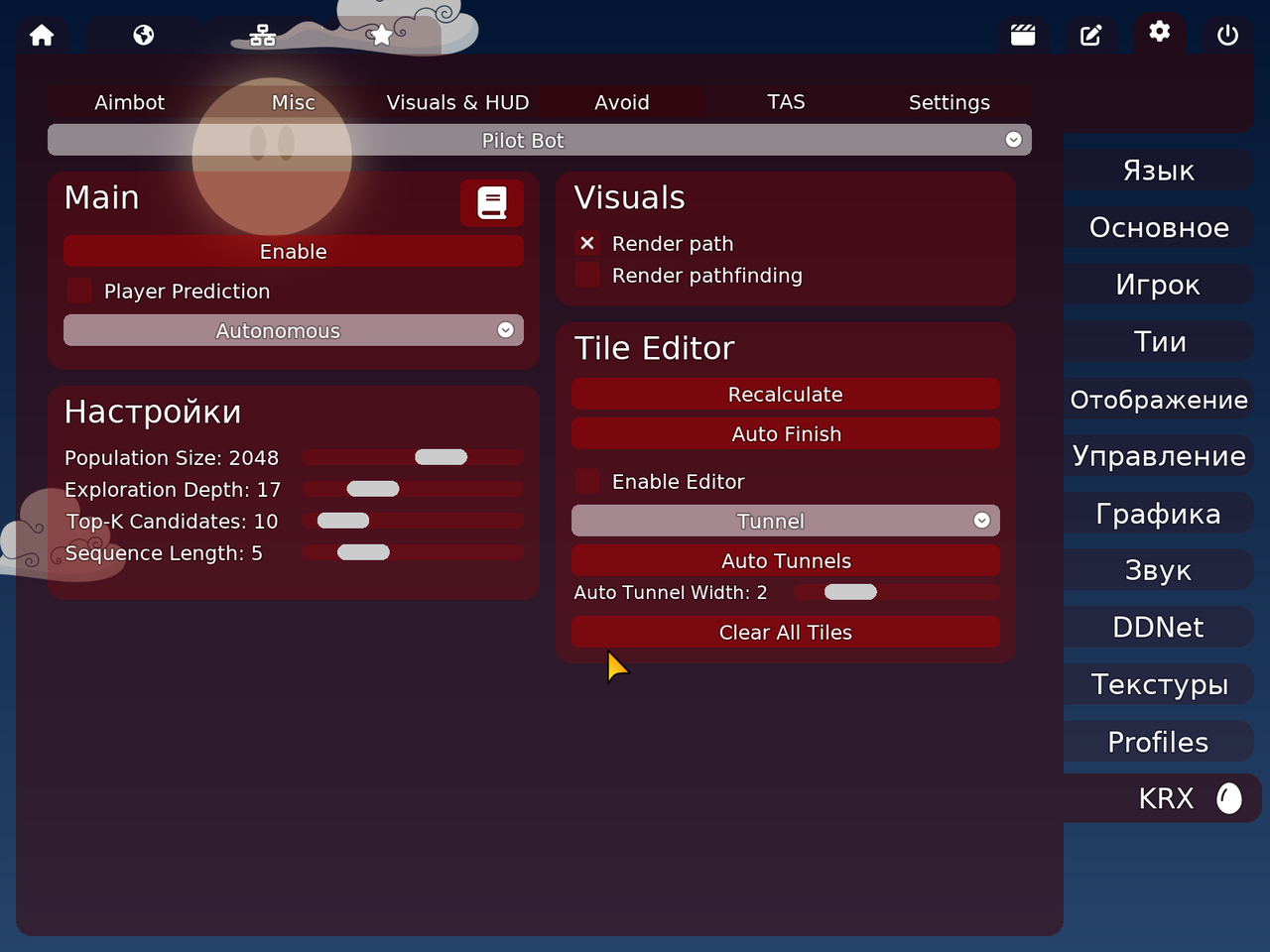Click the Recalculate button
1270x952 pixels.
tap(786, 394)
